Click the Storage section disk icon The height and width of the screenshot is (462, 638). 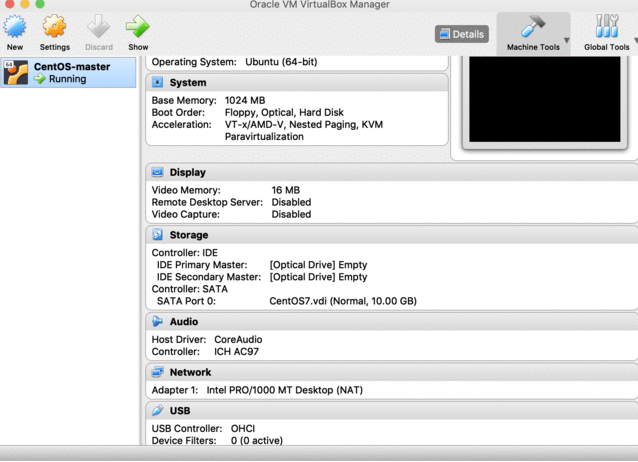point(157,234)
